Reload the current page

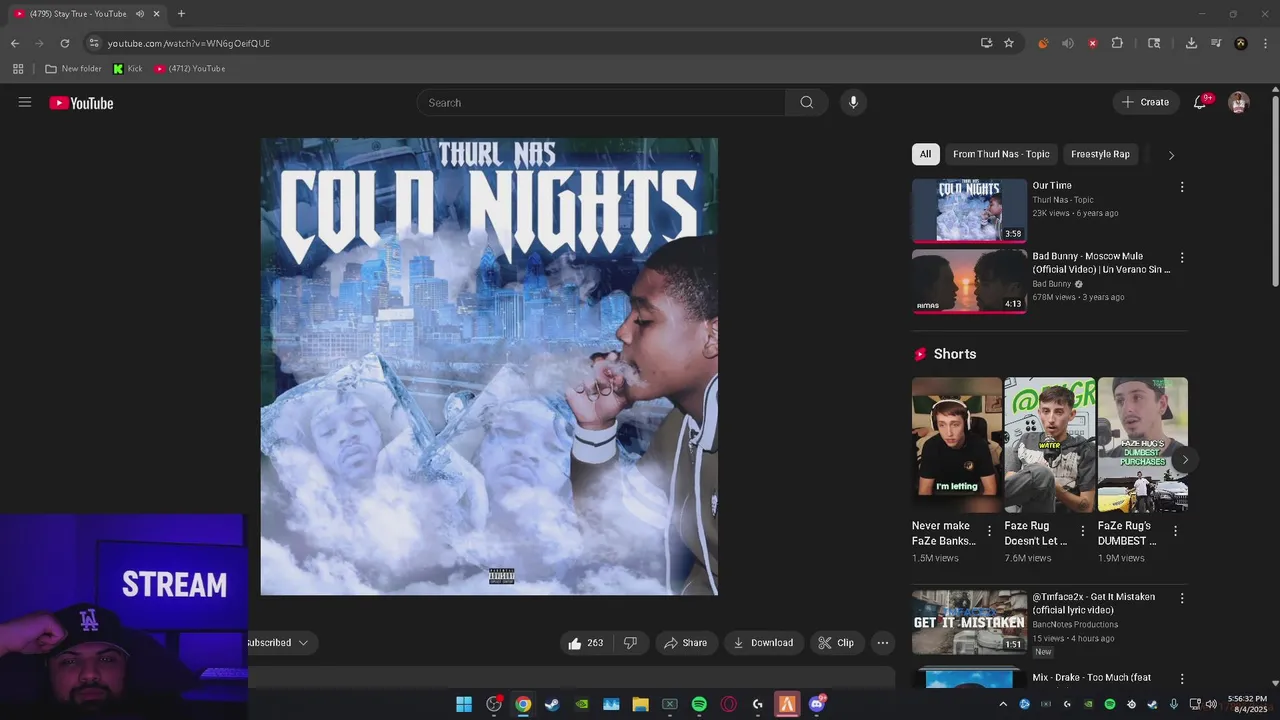(65, 43)
